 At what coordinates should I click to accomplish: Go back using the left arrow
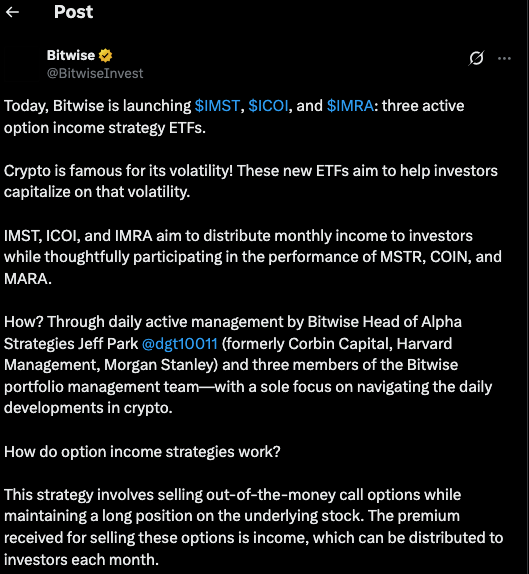coord(12,12)
